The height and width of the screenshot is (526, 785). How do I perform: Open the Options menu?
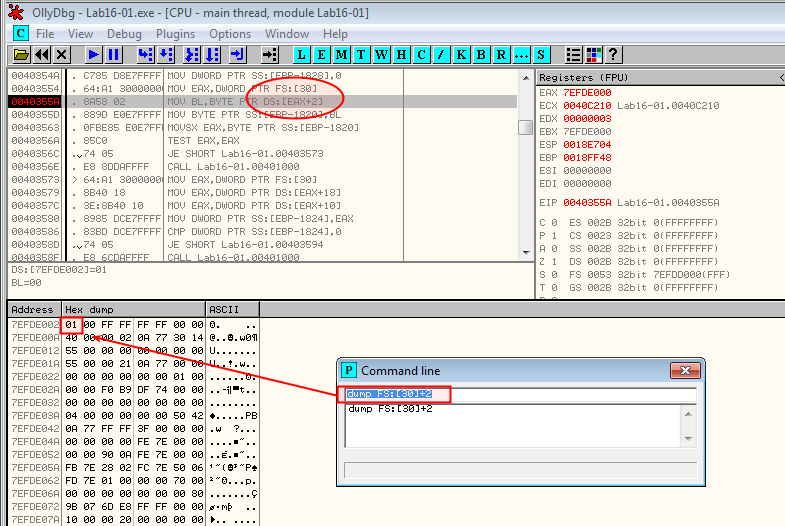(x=230, y=34)
